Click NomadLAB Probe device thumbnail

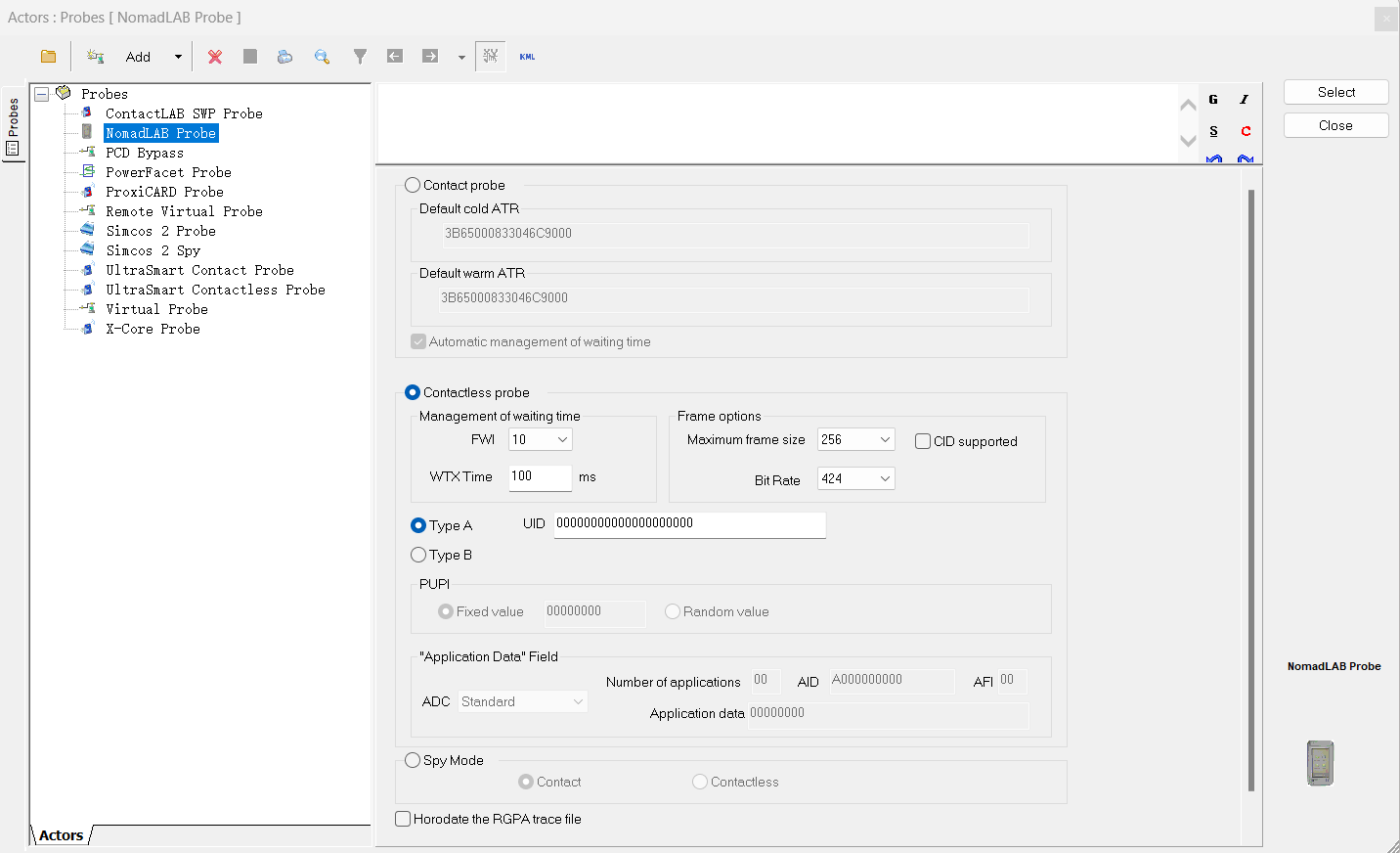tap(1321, 763)
